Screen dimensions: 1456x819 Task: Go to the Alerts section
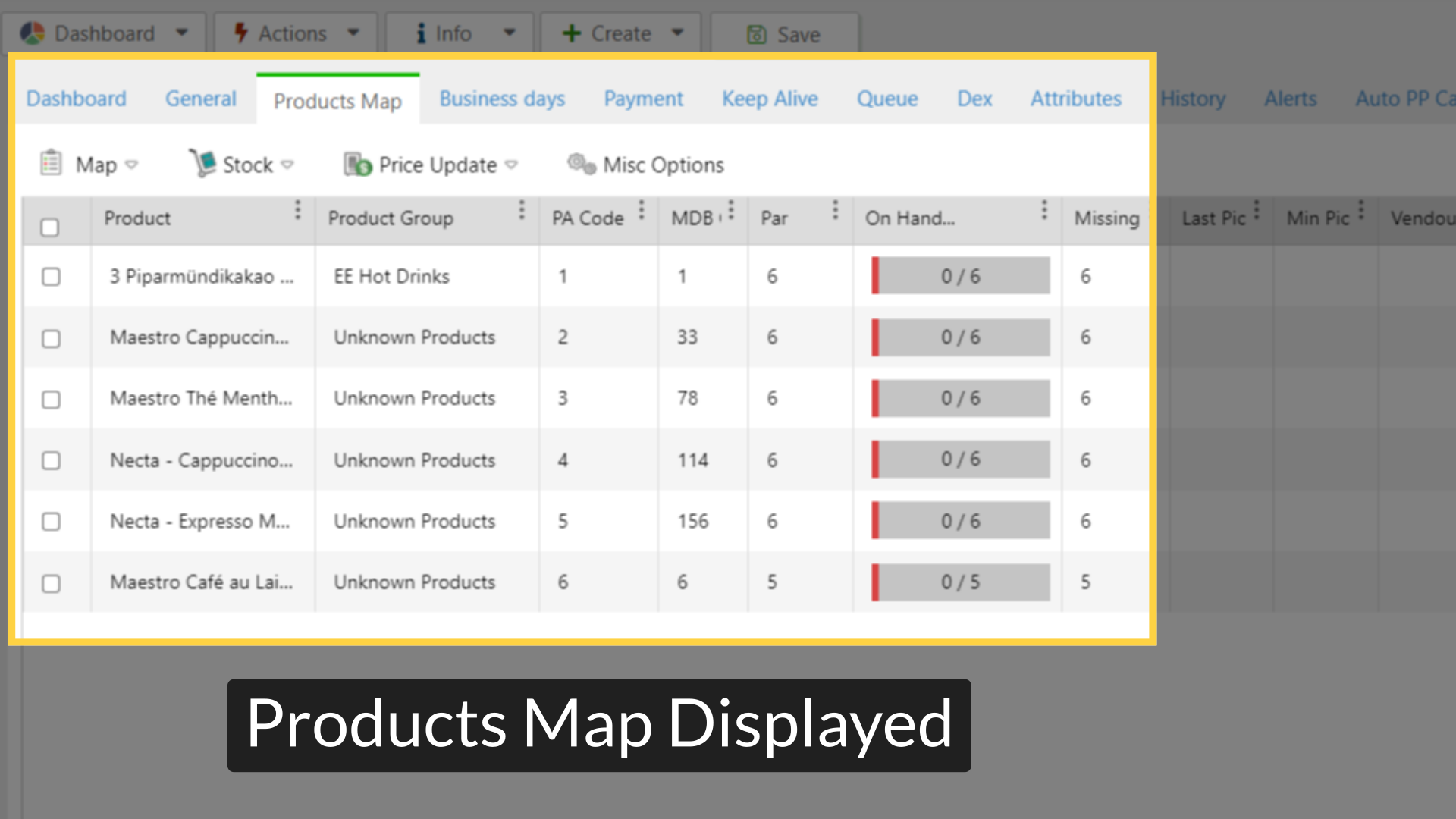tap(1290, 99)
